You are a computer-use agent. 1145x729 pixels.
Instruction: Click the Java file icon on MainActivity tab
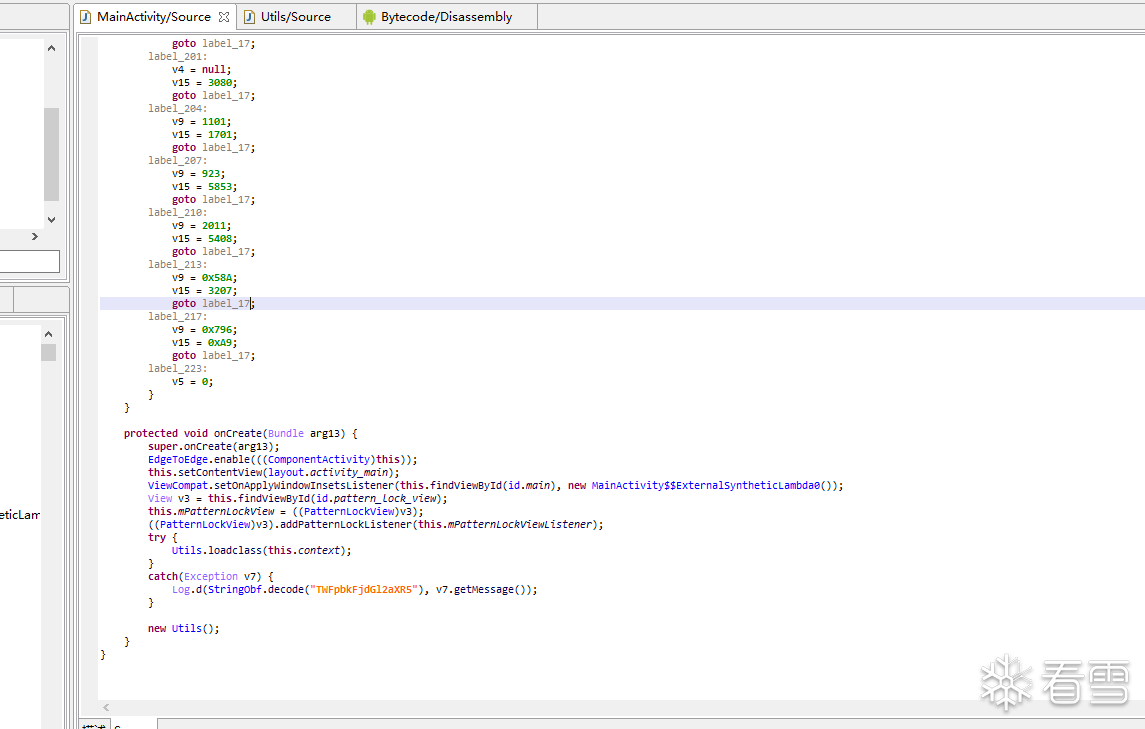click(85, 17)
